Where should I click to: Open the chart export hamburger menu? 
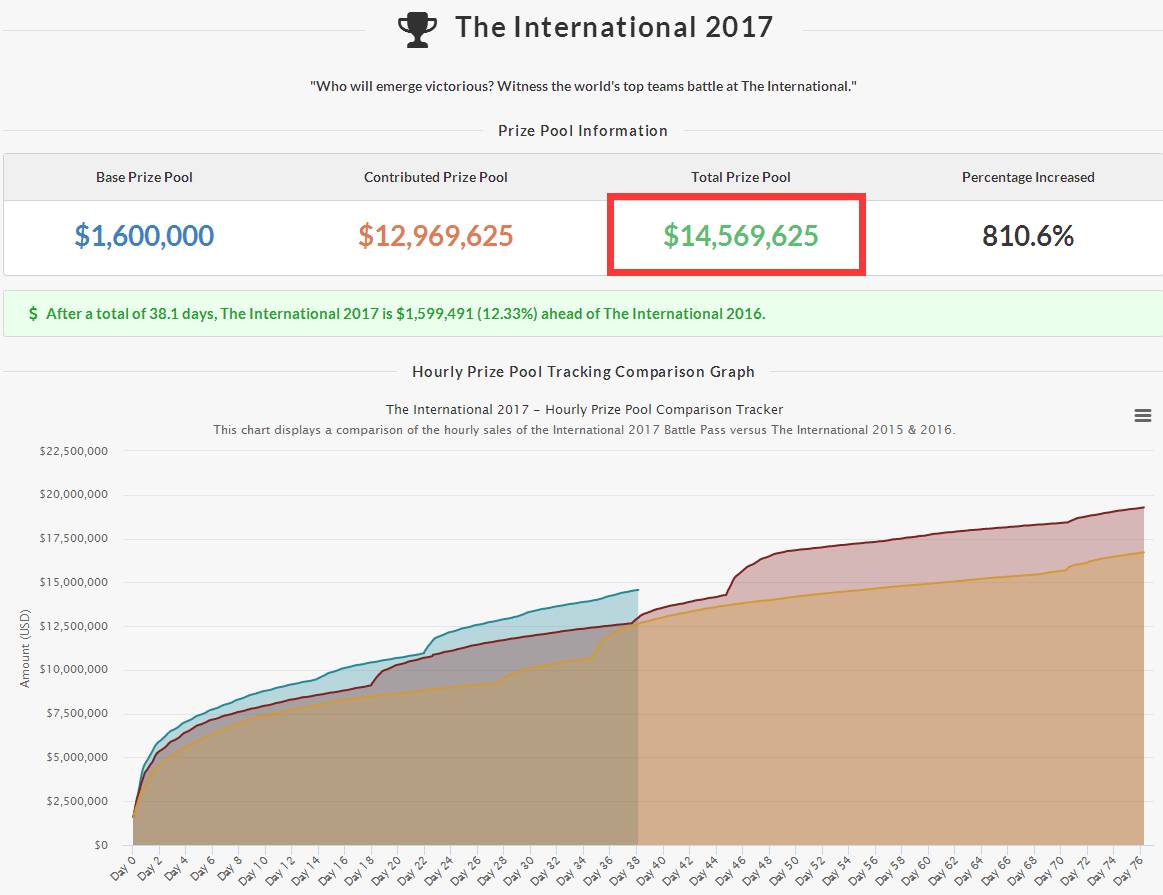[1142, 414]
